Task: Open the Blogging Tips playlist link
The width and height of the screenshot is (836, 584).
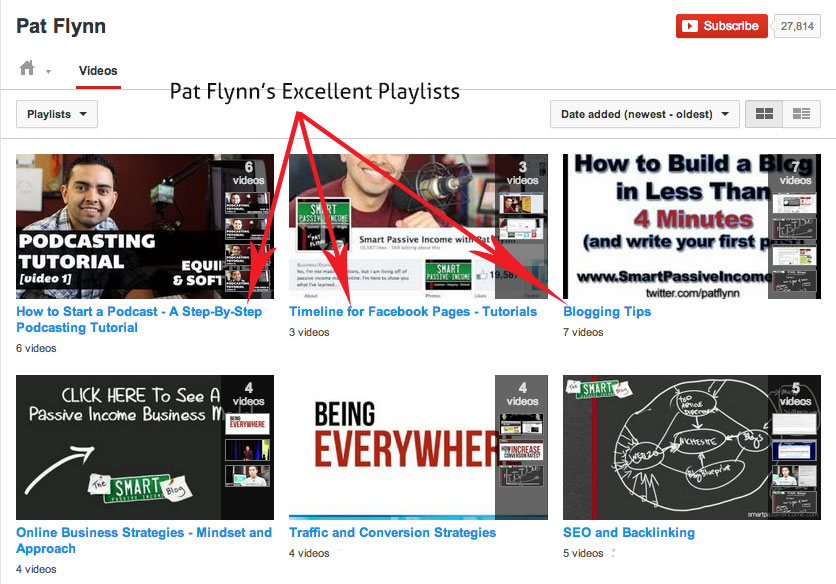Action: (607, 311)
